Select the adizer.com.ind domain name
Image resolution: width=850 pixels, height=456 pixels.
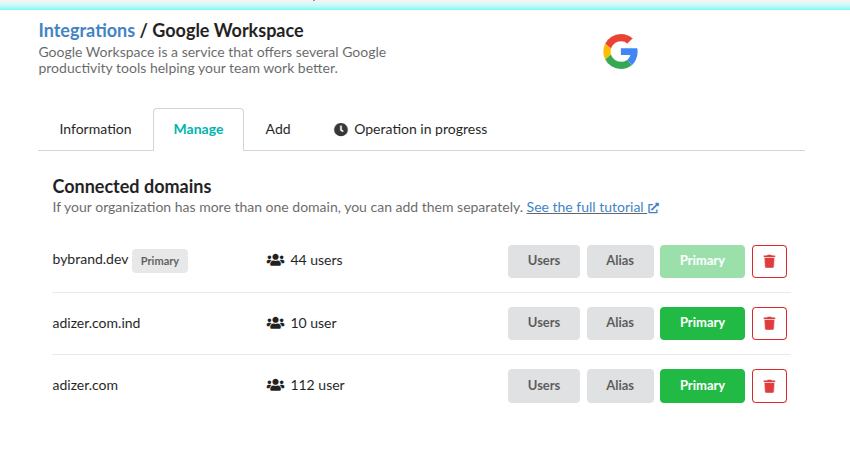[x=96, y=323]
